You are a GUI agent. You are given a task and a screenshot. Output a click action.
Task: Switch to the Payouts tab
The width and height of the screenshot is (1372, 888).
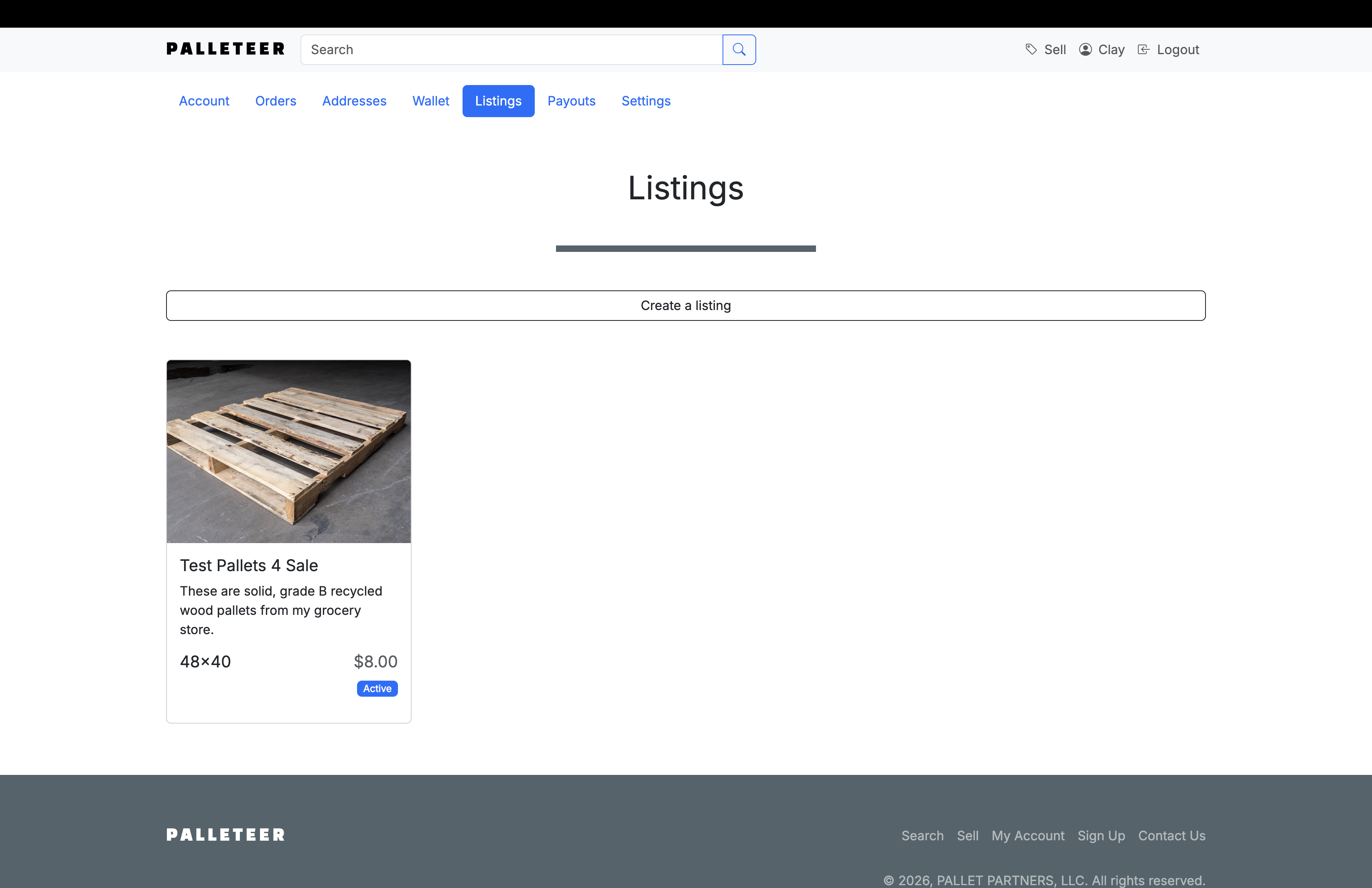coord(572,101)
